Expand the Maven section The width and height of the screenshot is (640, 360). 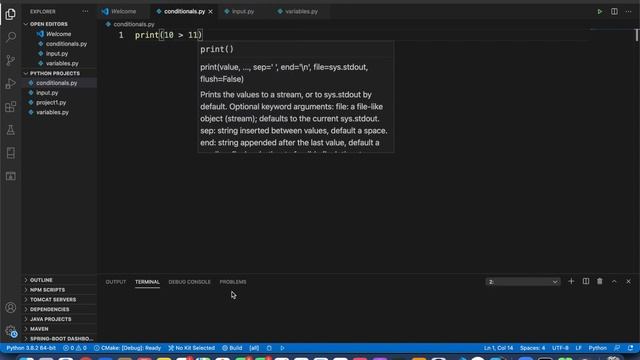click(x=39, y=329)
